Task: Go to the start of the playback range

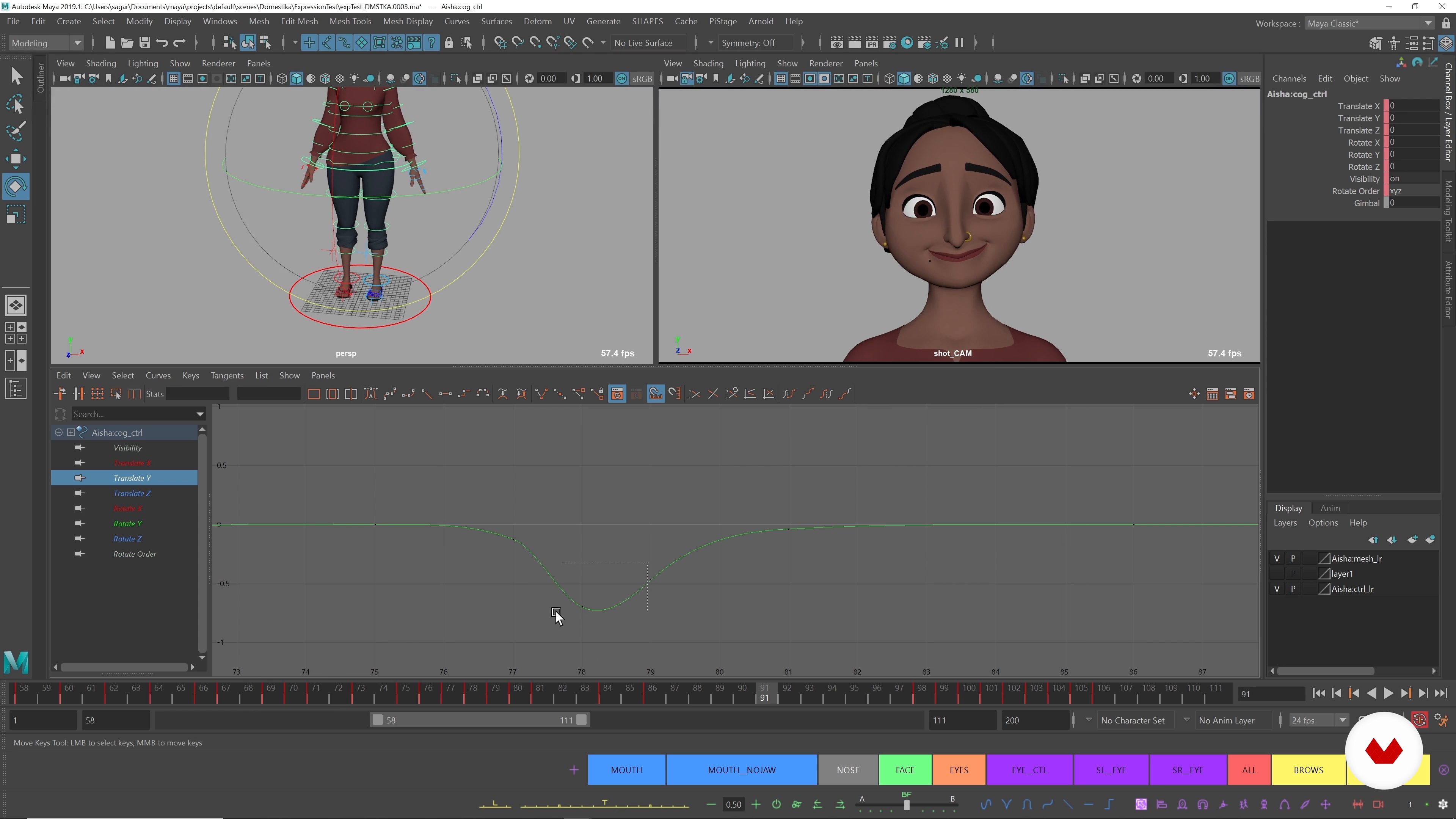Action: (x=1319, y=693)
